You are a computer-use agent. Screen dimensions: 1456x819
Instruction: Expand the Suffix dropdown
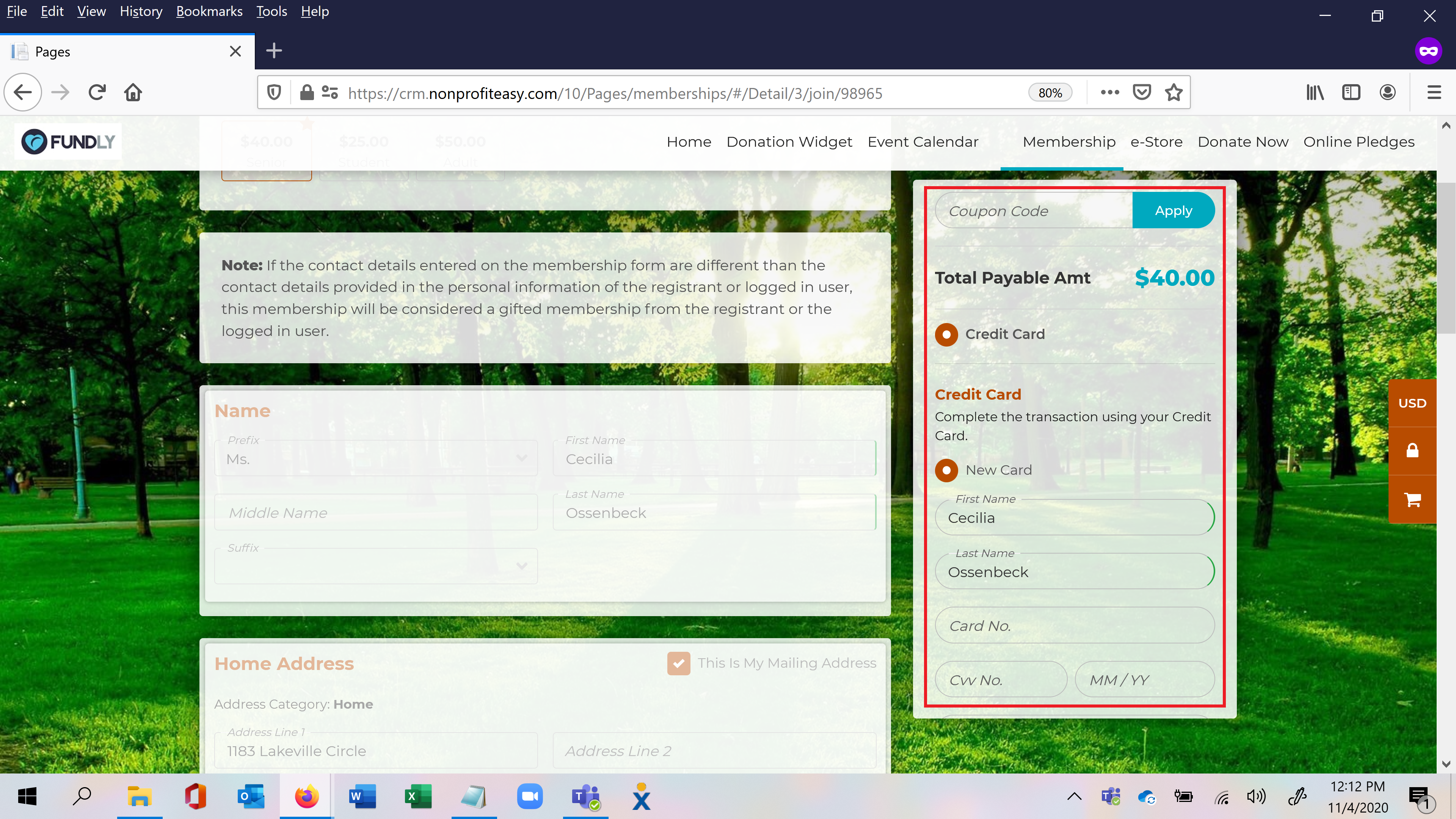(x=376, y=566)
